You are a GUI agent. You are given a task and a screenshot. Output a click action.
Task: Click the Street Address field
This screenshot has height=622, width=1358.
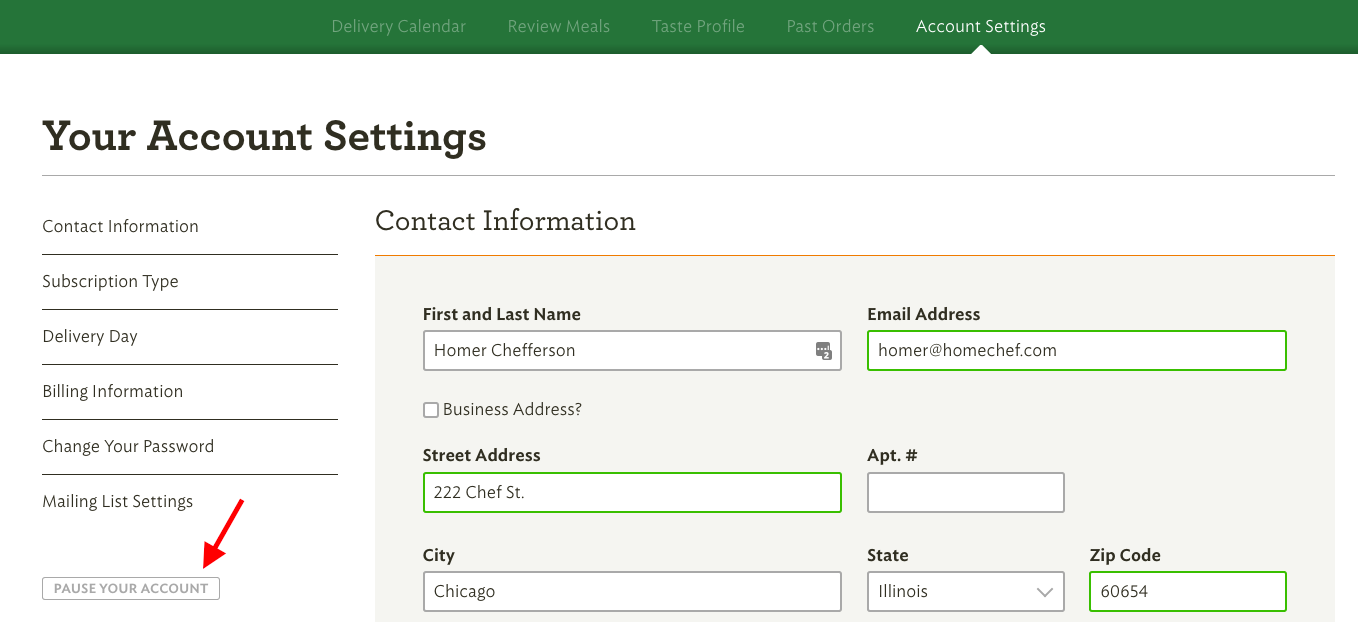(632, 492)
